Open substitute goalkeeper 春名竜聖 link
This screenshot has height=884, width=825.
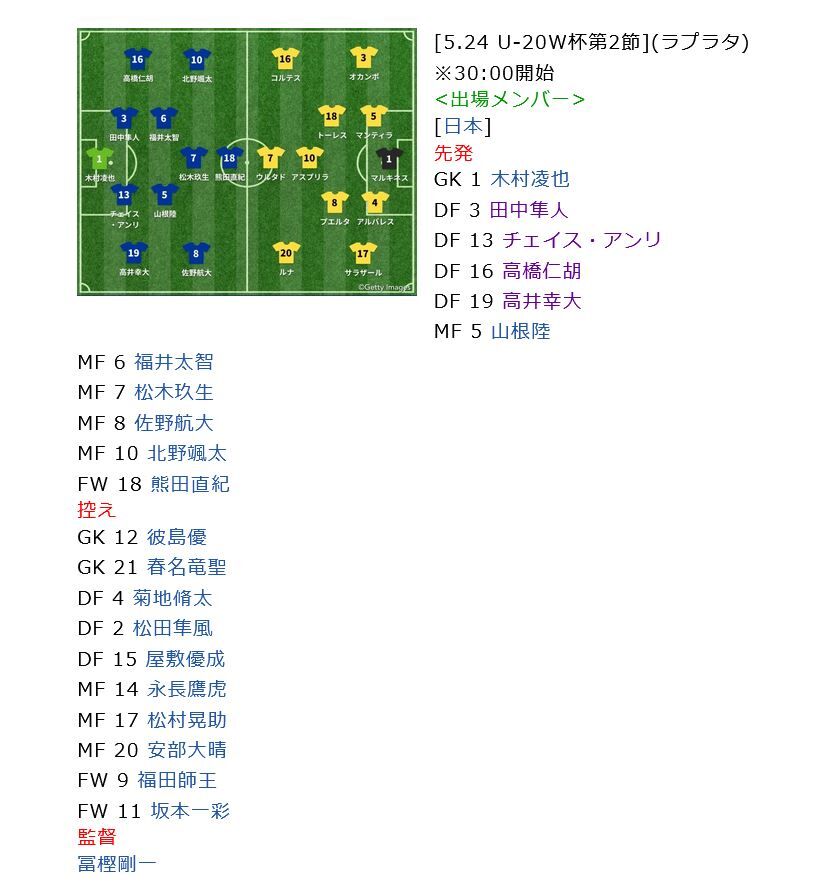(x=186, y=567)
